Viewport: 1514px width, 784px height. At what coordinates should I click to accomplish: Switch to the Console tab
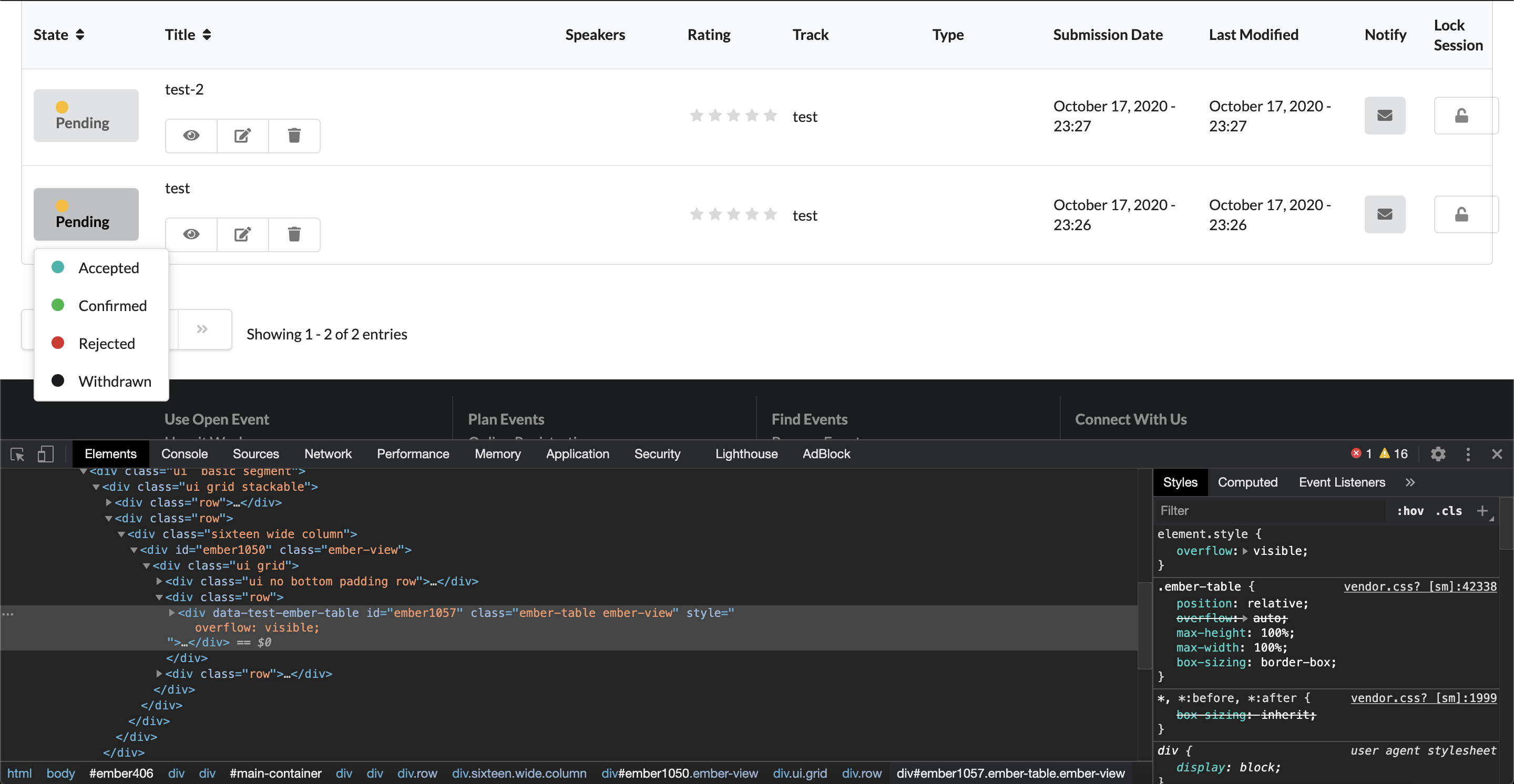tap(185, 454)
